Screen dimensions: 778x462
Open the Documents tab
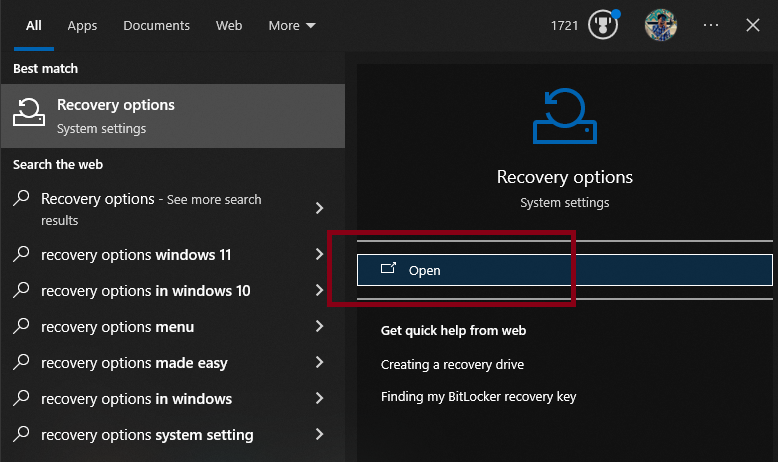(156, 25)
